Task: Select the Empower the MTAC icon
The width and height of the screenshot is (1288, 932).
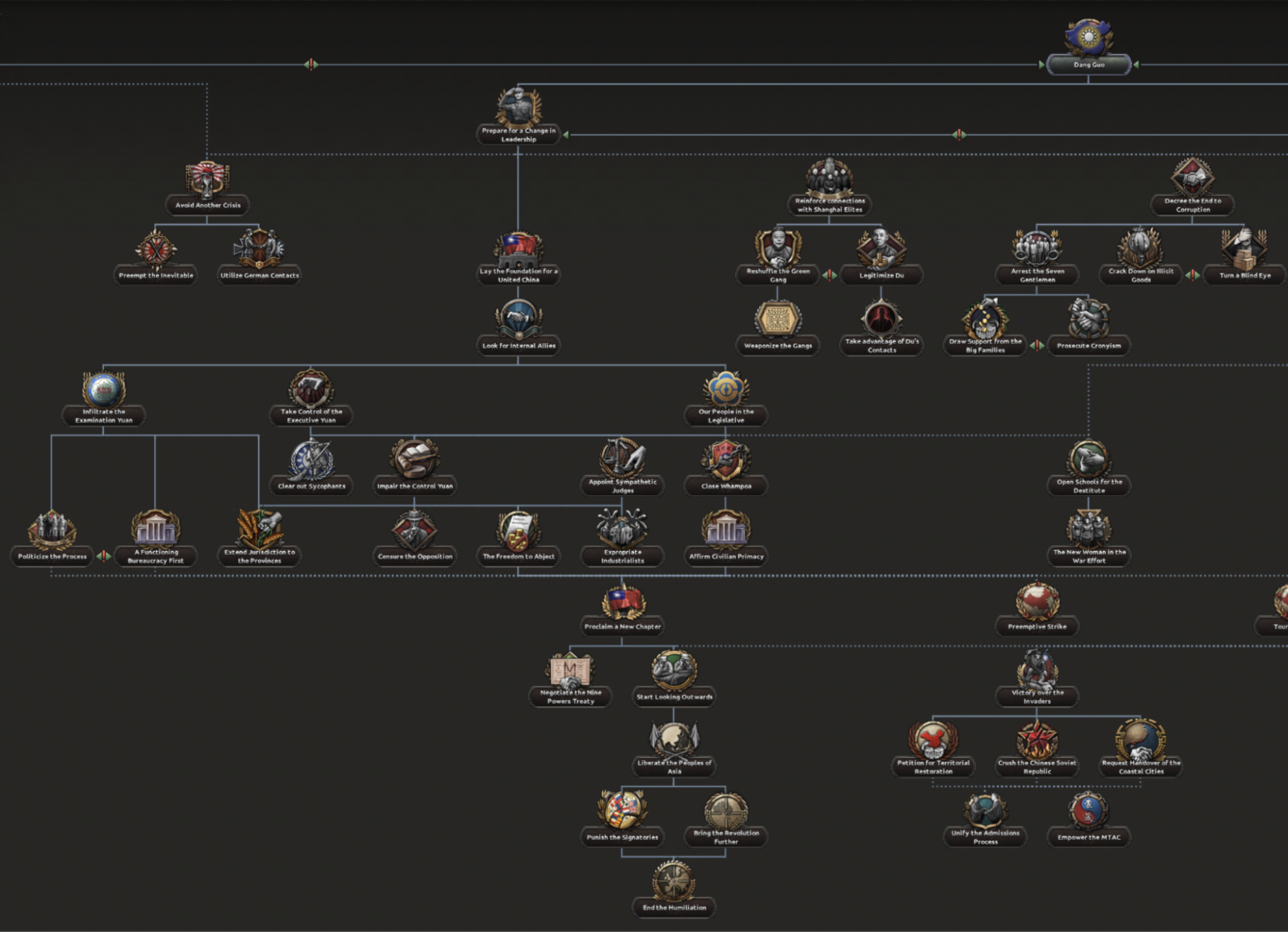Action: pyautogui.click(x=1088, y=810)
